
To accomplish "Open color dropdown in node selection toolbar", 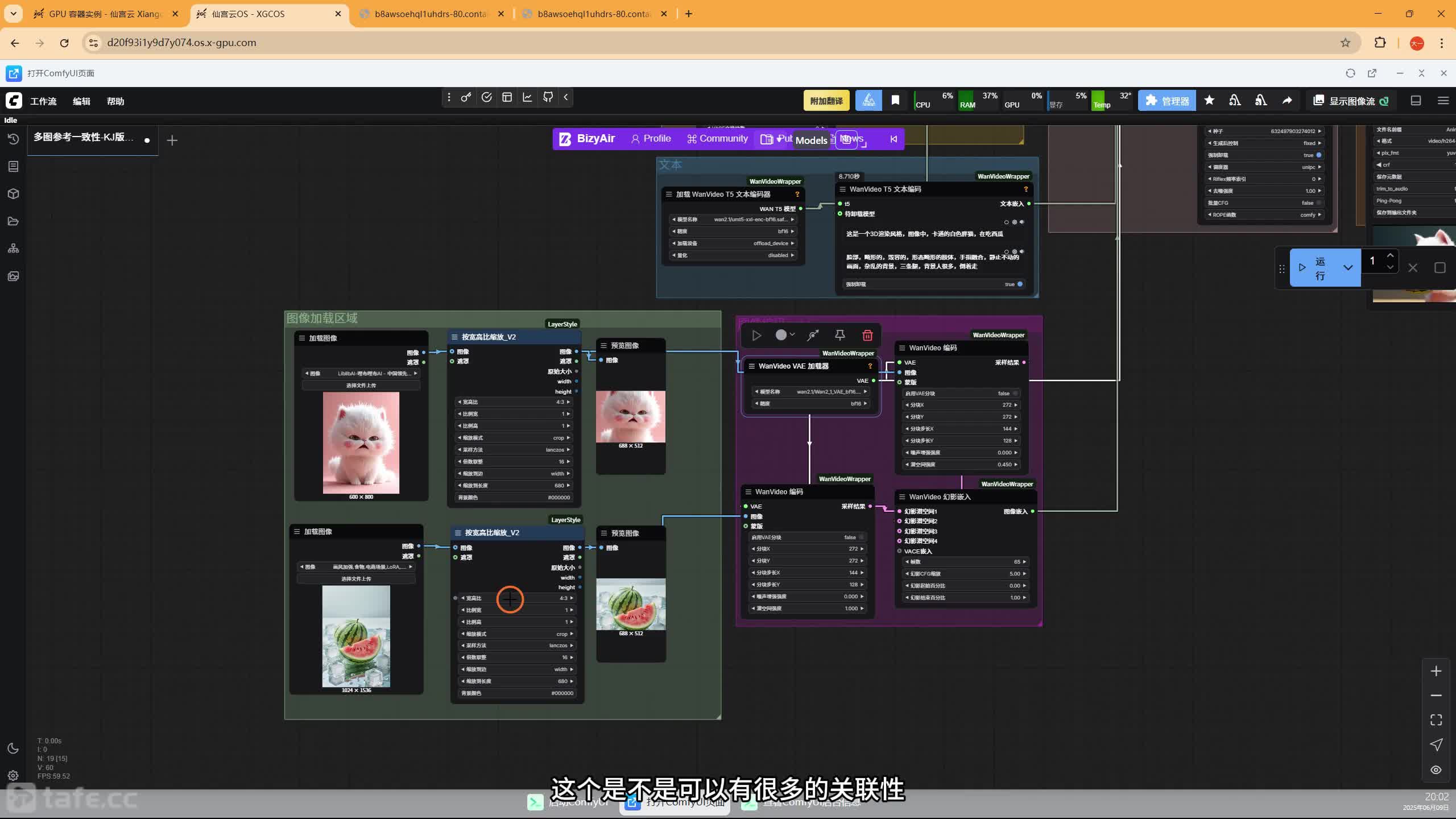I will click(785, 336).
